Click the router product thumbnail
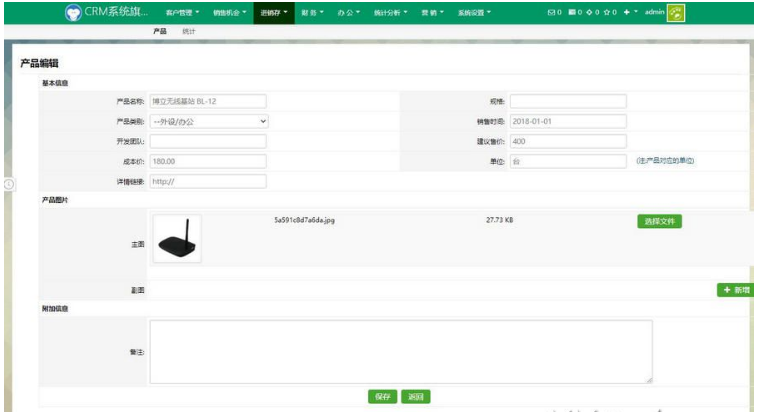 click(177, 238)
